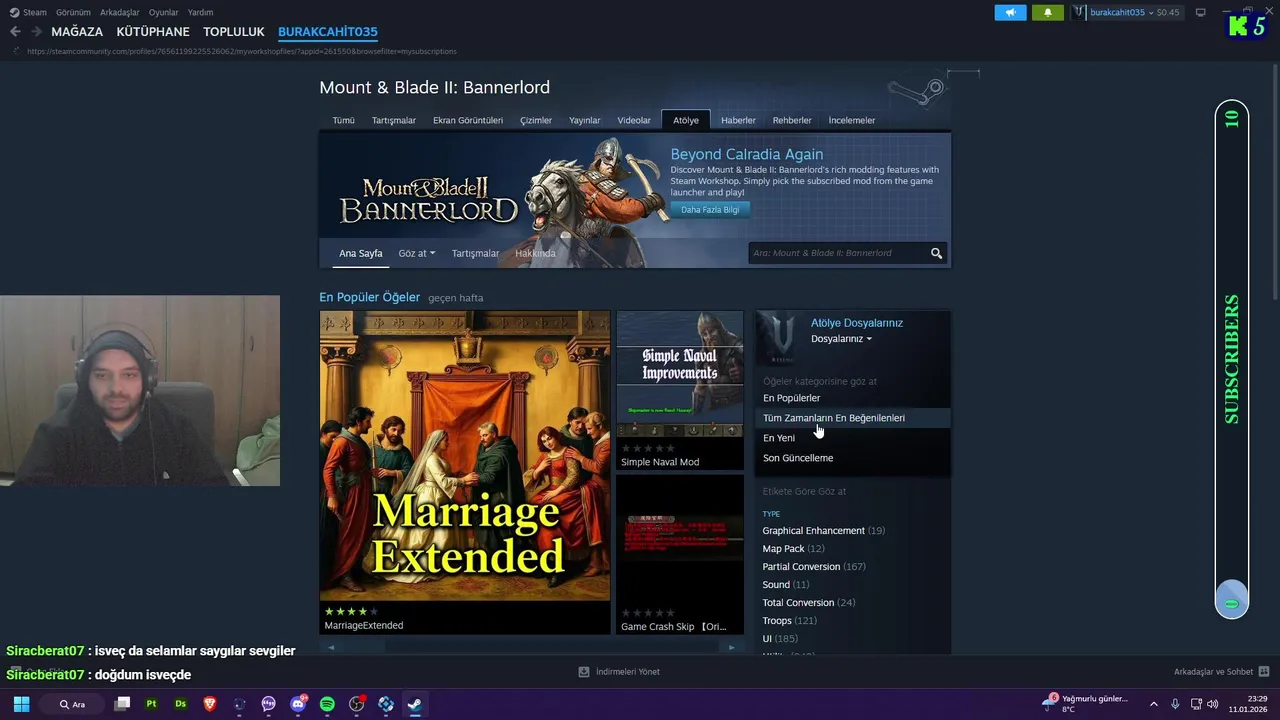Open Spotify from the taskbar
The image size is (1280, 720).
[x=327, y=704]
